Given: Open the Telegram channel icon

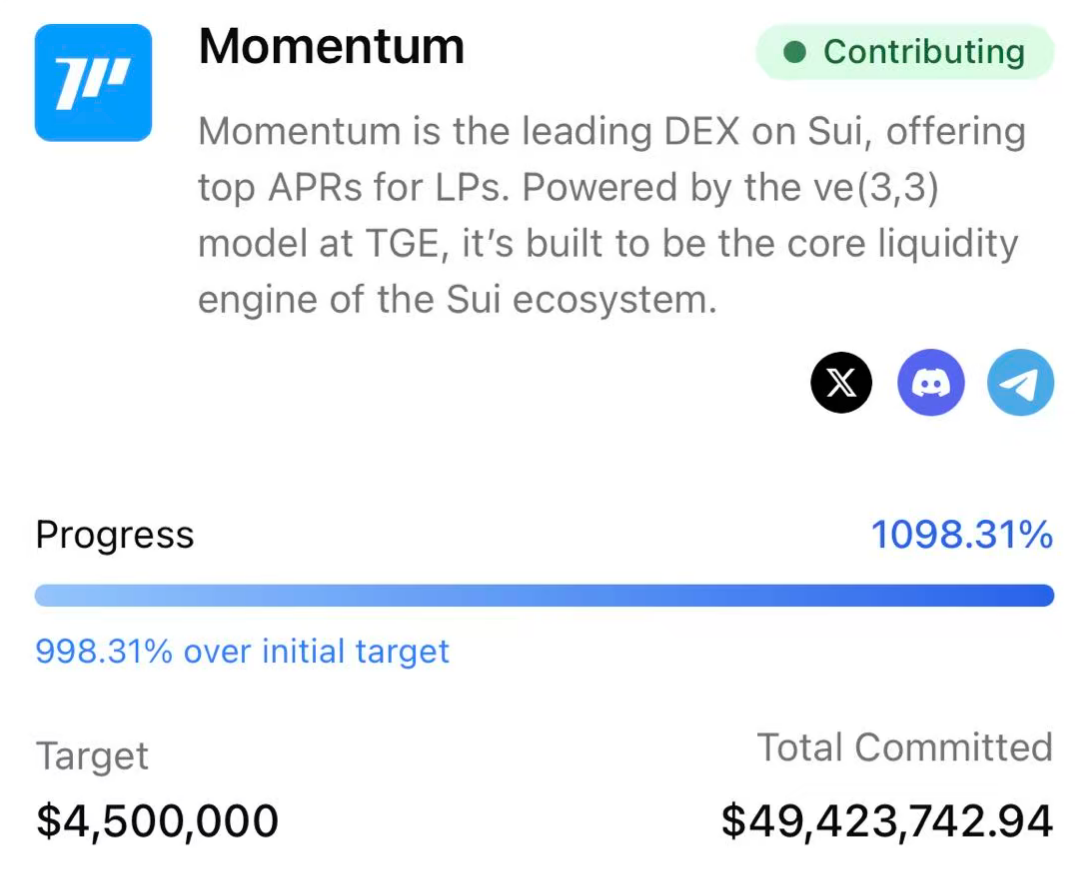Looking at the screenshot, I should coord(1020,383).
